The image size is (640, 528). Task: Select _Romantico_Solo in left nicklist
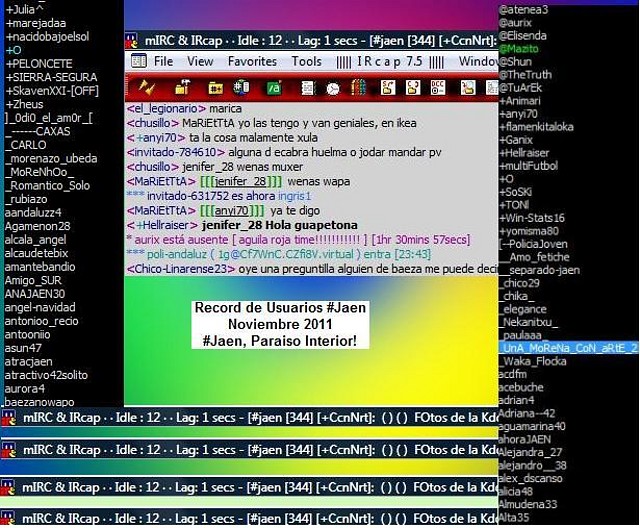click(47, 186)
